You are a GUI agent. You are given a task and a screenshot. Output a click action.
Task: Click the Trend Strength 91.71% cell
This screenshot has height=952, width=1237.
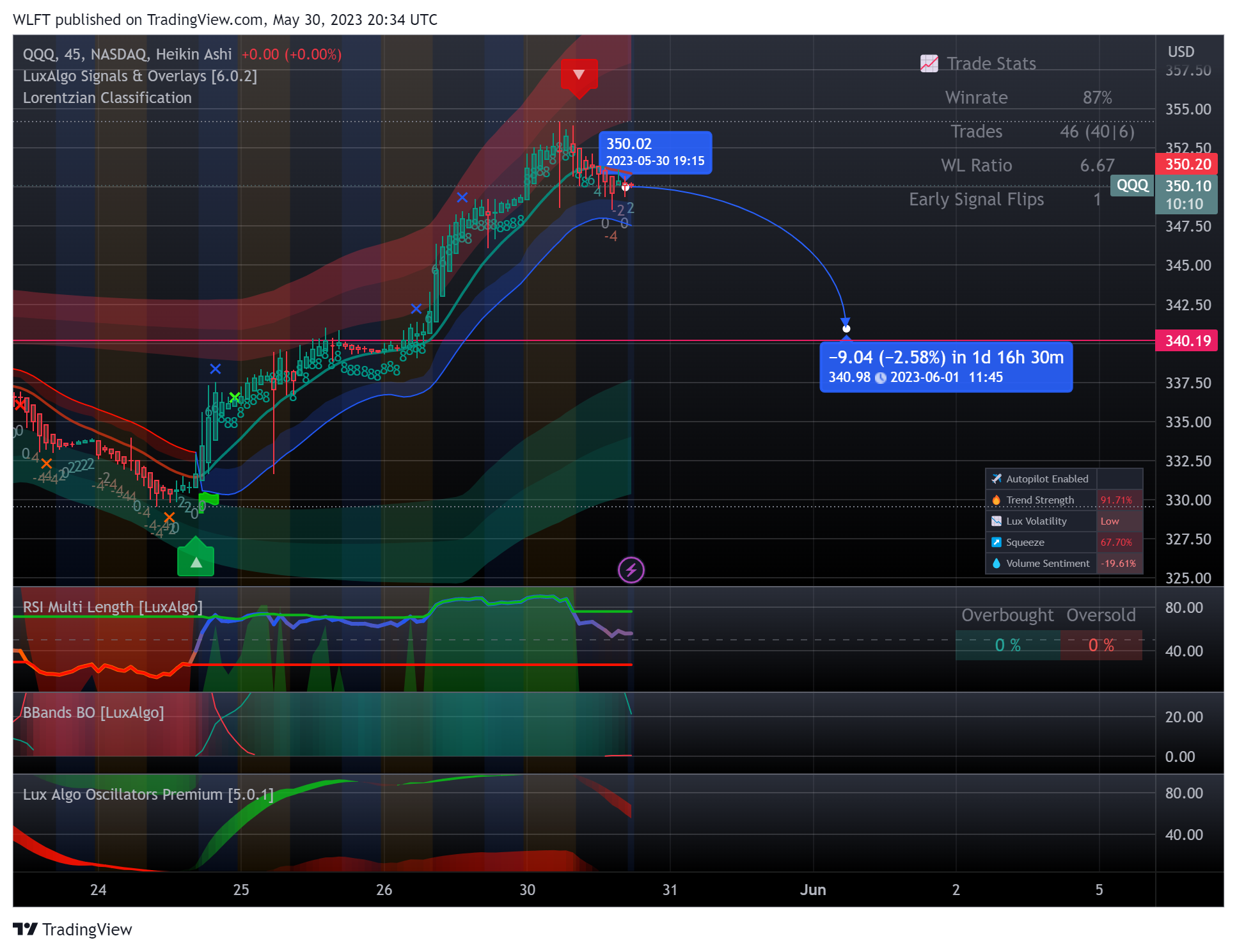[1119, 500]
